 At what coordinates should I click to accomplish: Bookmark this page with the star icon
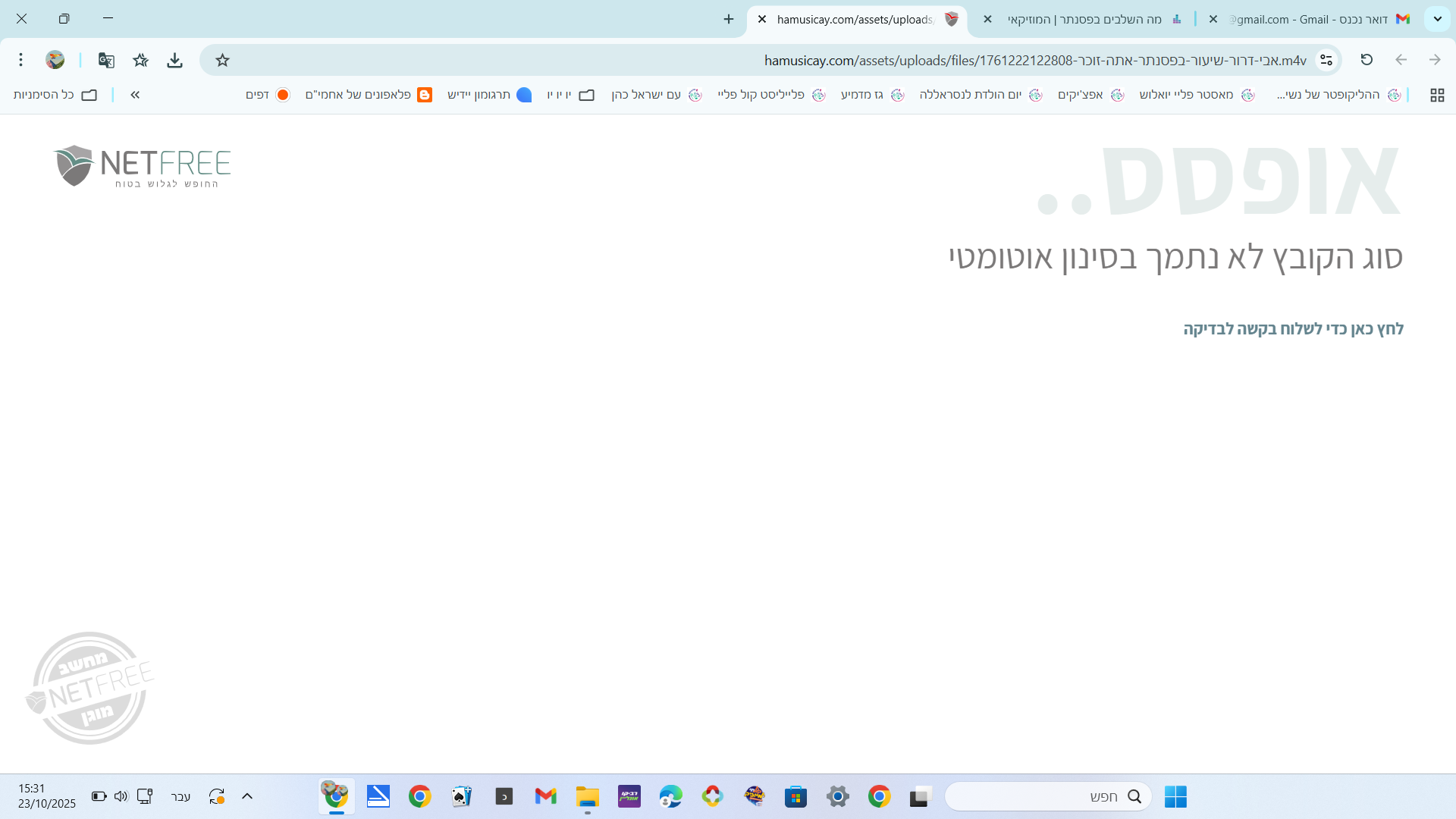pyautogui.click(x=222, y=60)
